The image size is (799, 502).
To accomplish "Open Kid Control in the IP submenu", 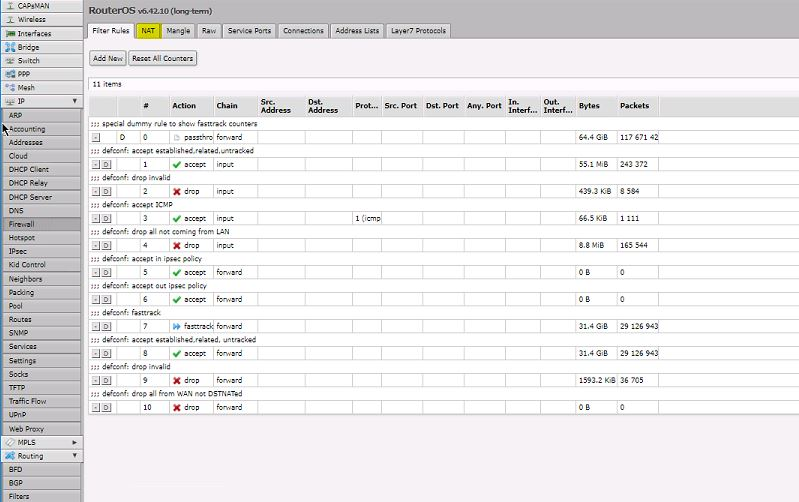I will [x=41, y=265].
